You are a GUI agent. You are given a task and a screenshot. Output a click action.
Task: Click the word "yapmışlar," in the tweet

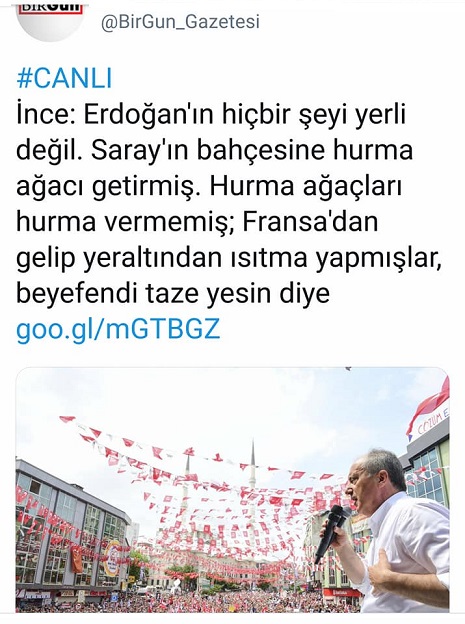379,259
